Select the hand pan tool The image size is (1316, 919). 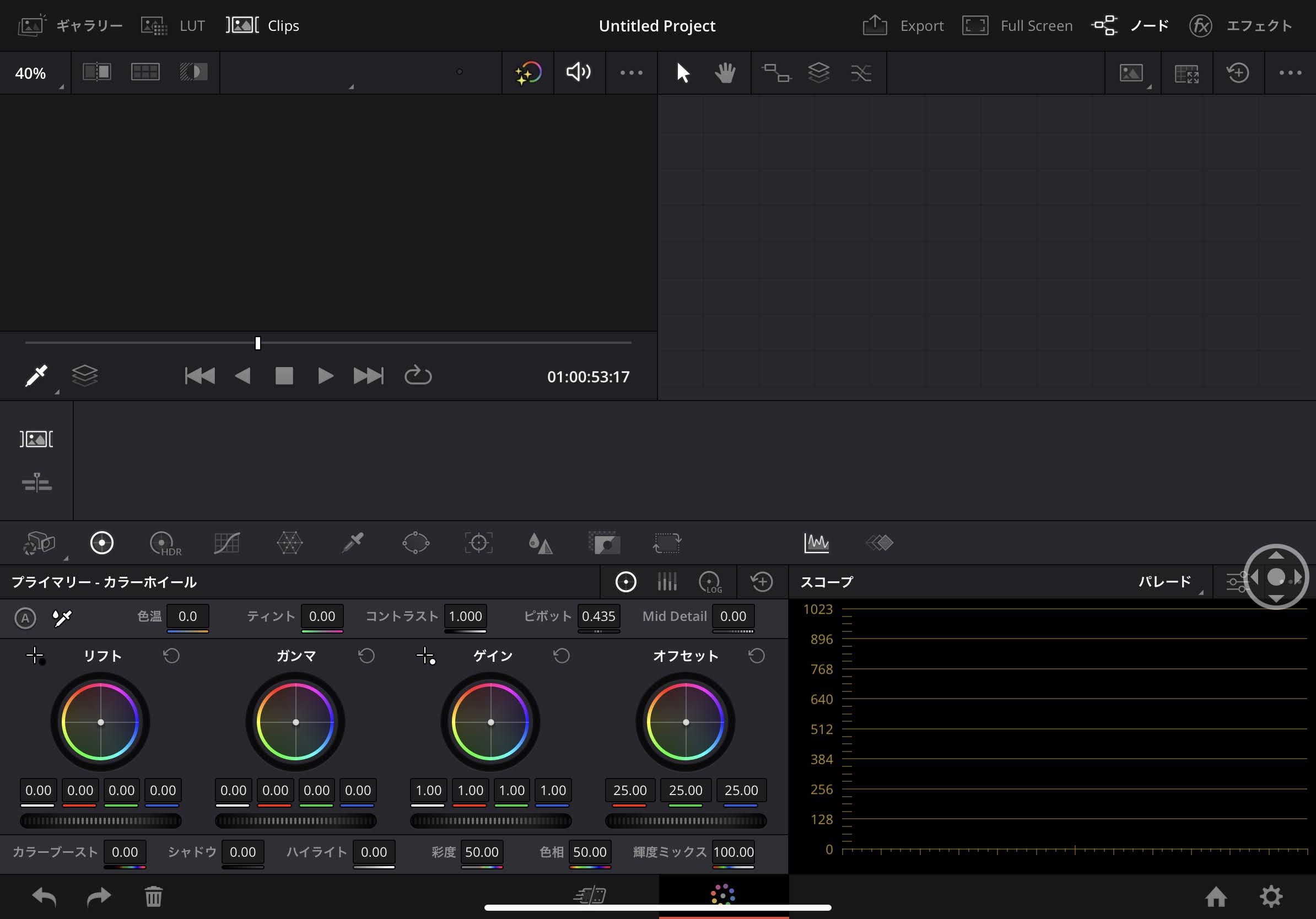725,73
